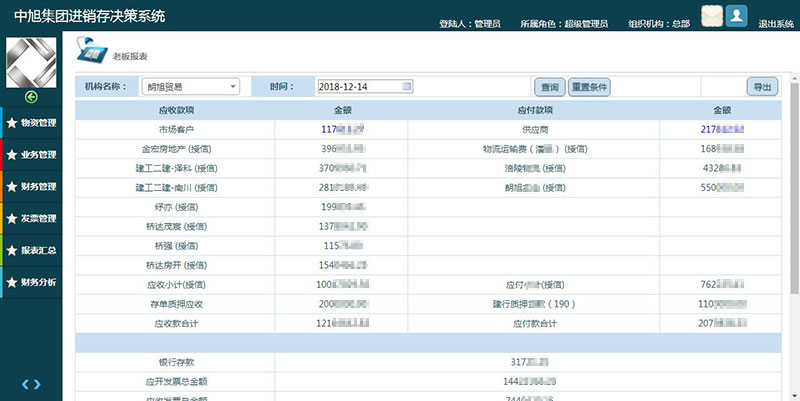
Task: Open the mail envelope icon in header
Action: point(712,16)
